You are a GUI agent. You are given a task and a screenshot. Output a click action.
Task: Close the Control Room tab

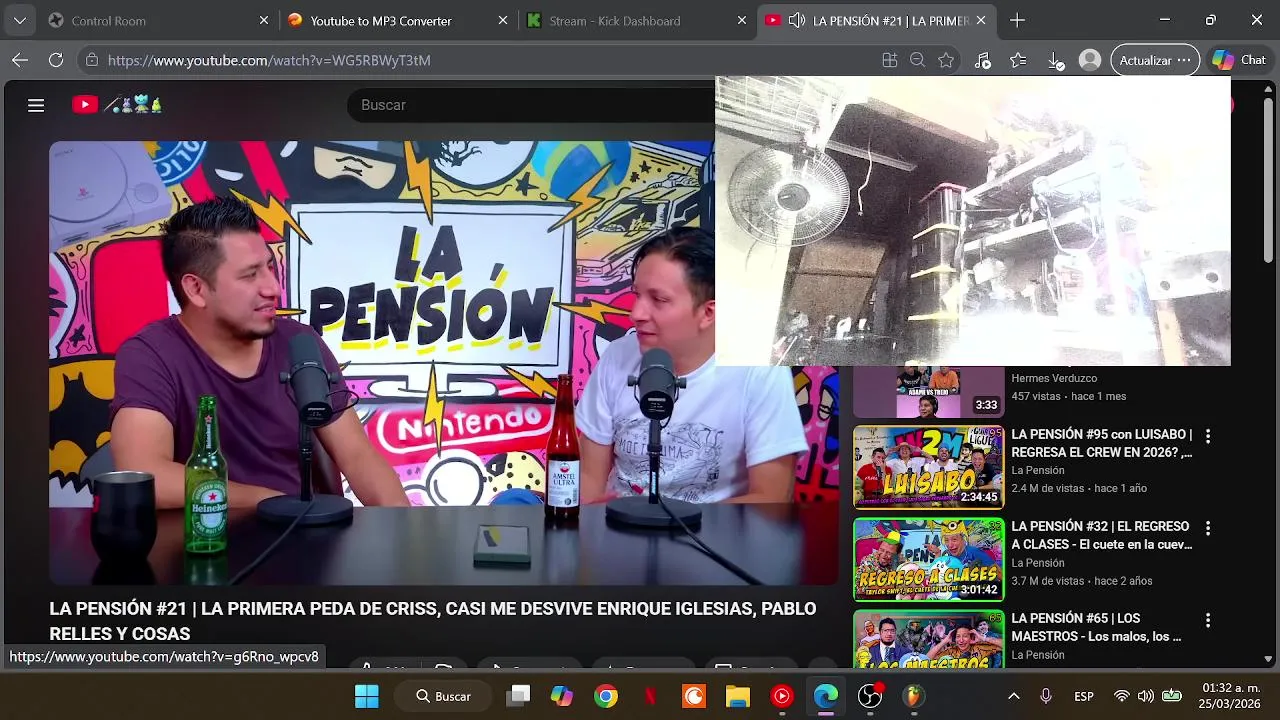264,20
